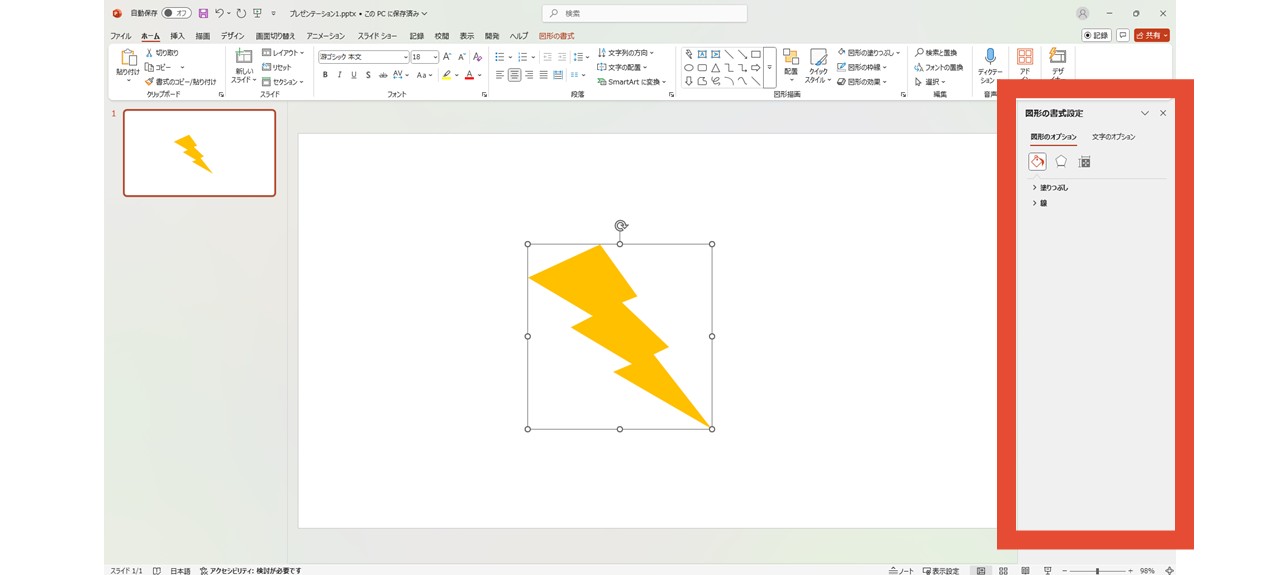Open 図形の塗りつぶし shape fill dropdown
This screenshot has height=575, width=1280.
click(x=868, y=52)
